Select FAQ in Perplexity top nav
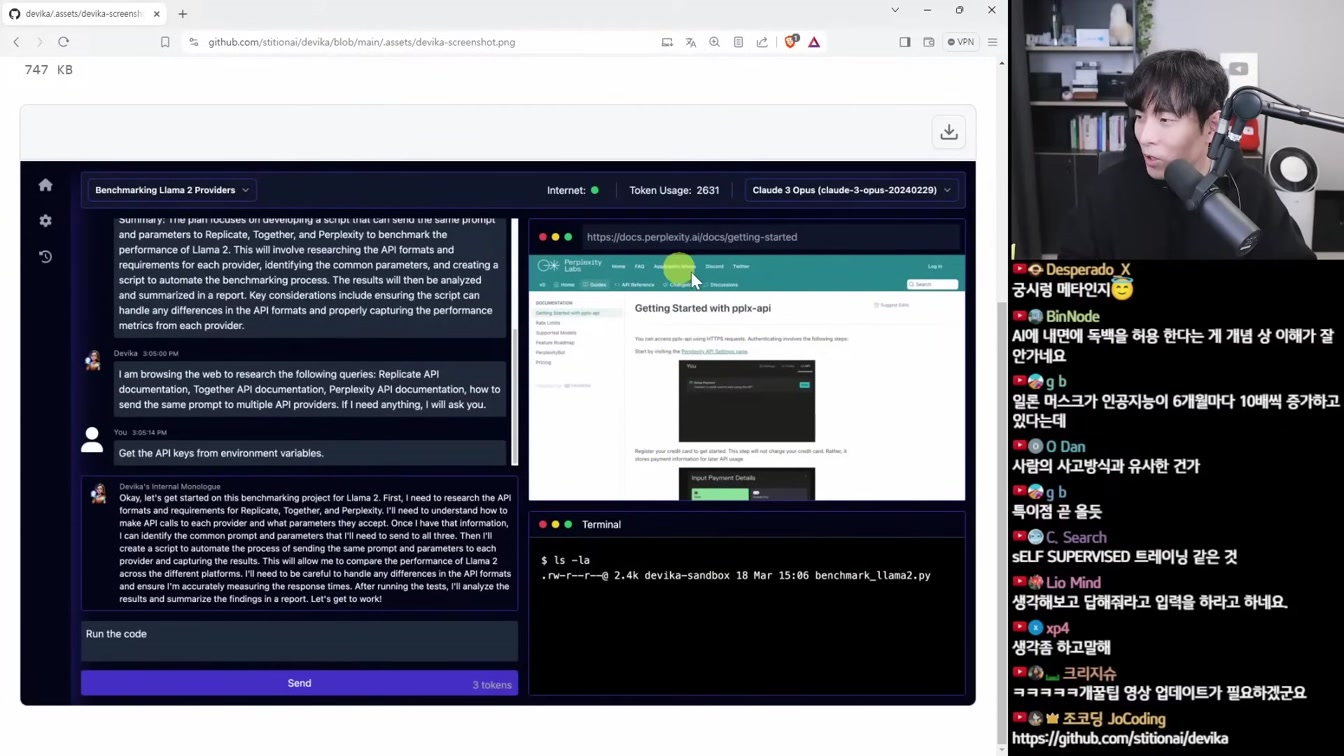This screenshot has height=756, width=1344. pos(640,267)
